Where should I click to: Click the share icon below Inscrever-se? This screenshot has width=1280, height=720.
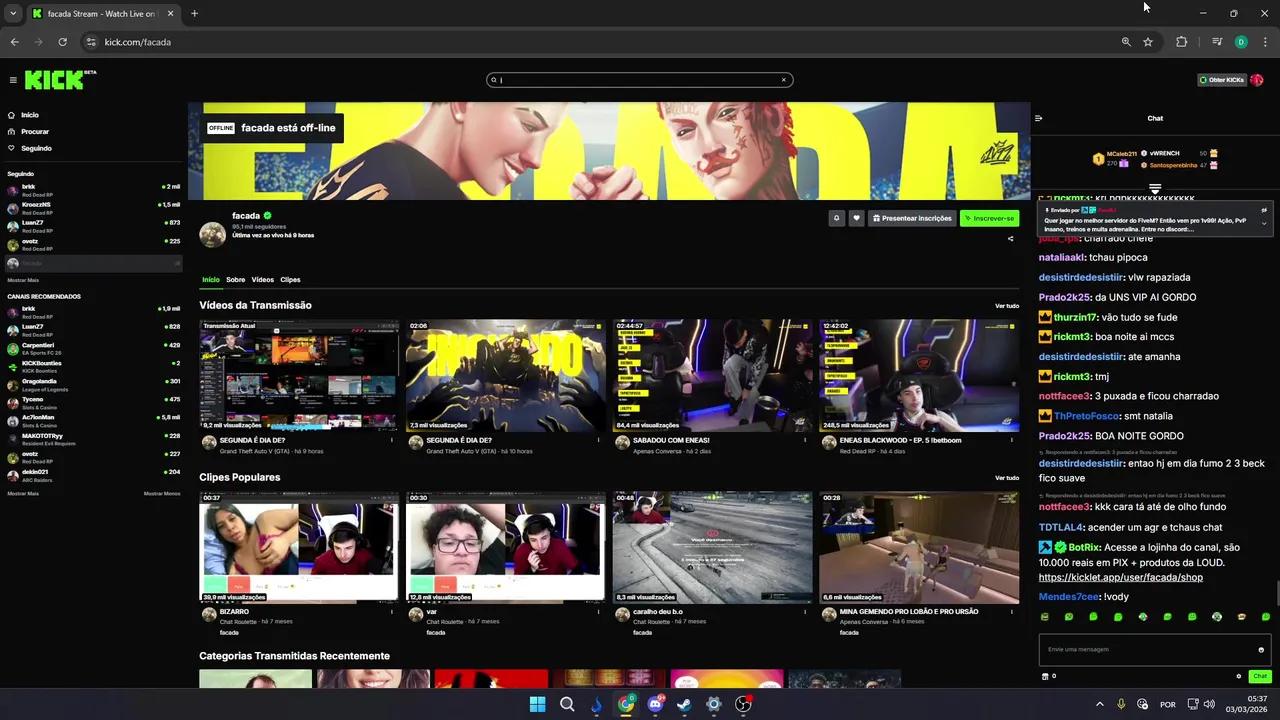pos(1010,239)
